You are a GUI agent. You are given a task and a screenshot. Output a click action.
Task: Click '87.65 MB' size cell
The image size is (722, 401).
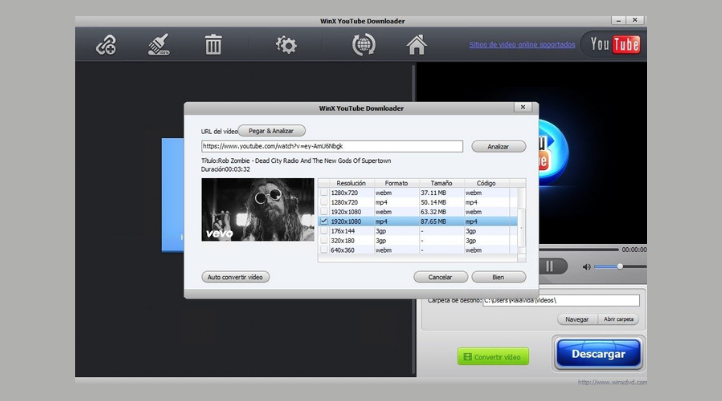coord(433,221)
